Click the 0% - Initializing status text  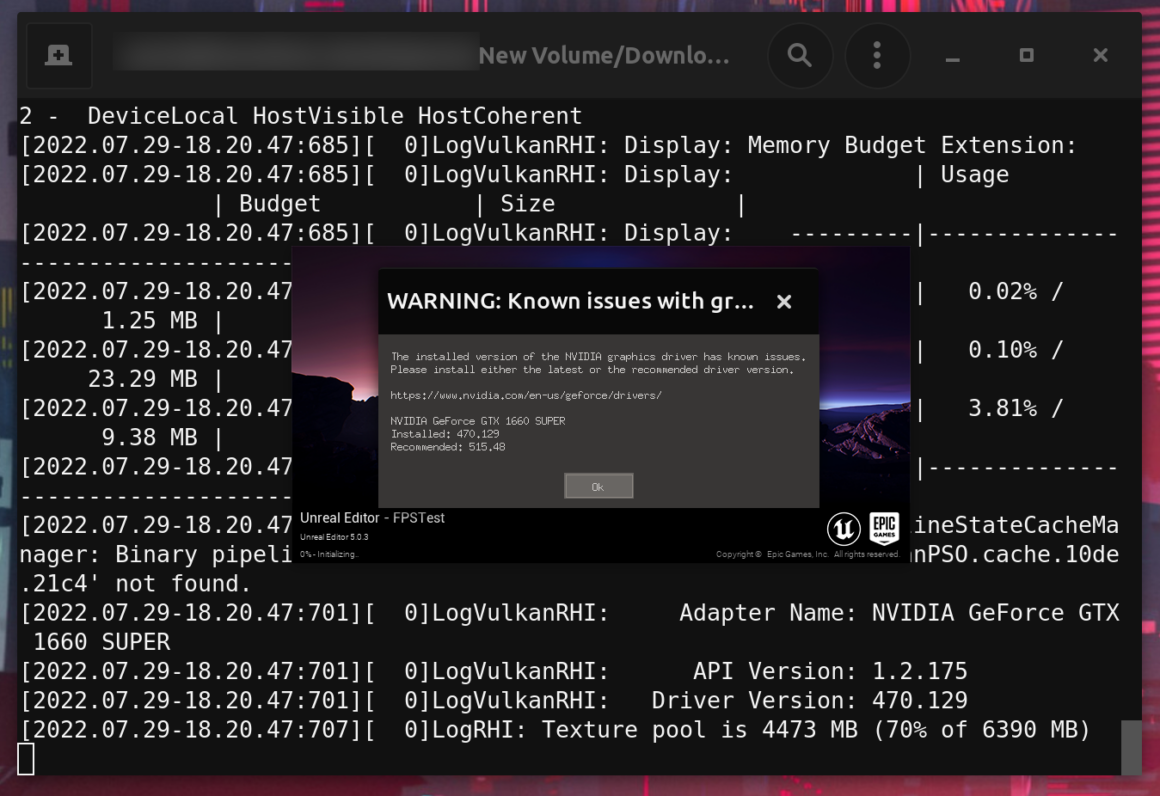point(329,554)
